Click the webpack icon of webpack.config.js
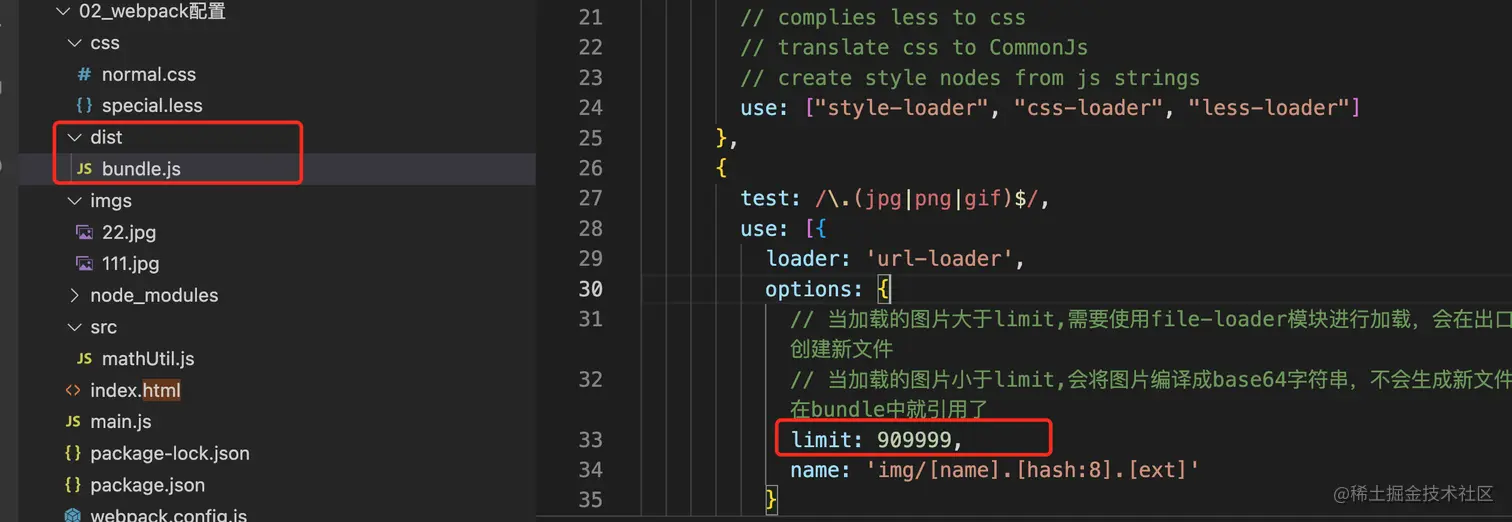The height and width of the screenshot is (522, 1512). 73,516
